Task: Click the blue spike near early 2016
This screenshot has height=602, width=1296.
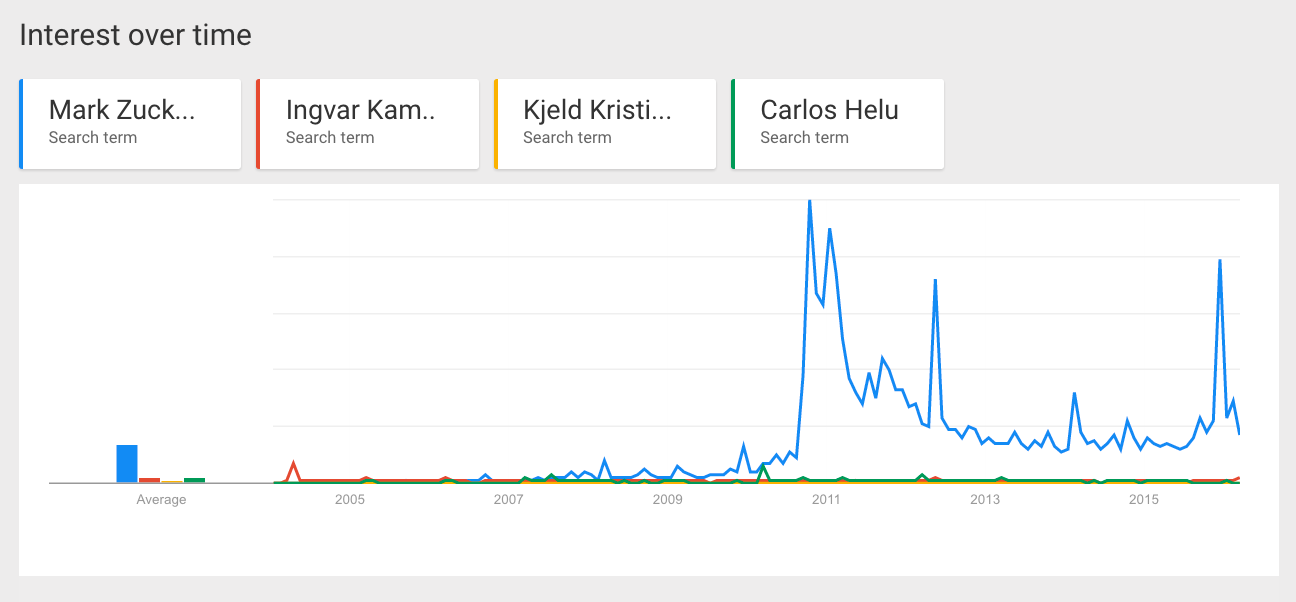Action: [1219, 262]
